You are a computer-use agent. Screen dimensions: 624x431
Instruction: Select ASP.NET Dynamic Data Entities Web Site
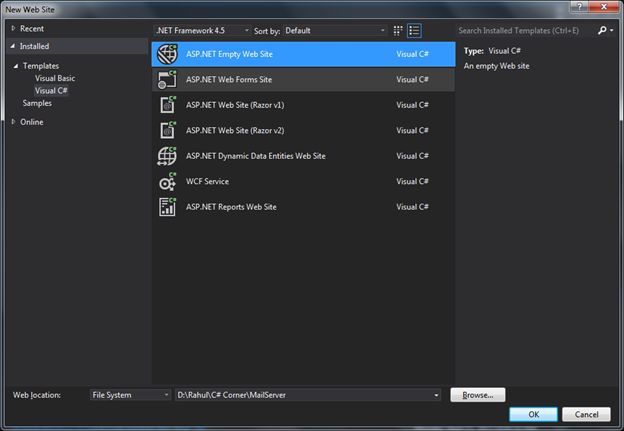click(303, 156)
